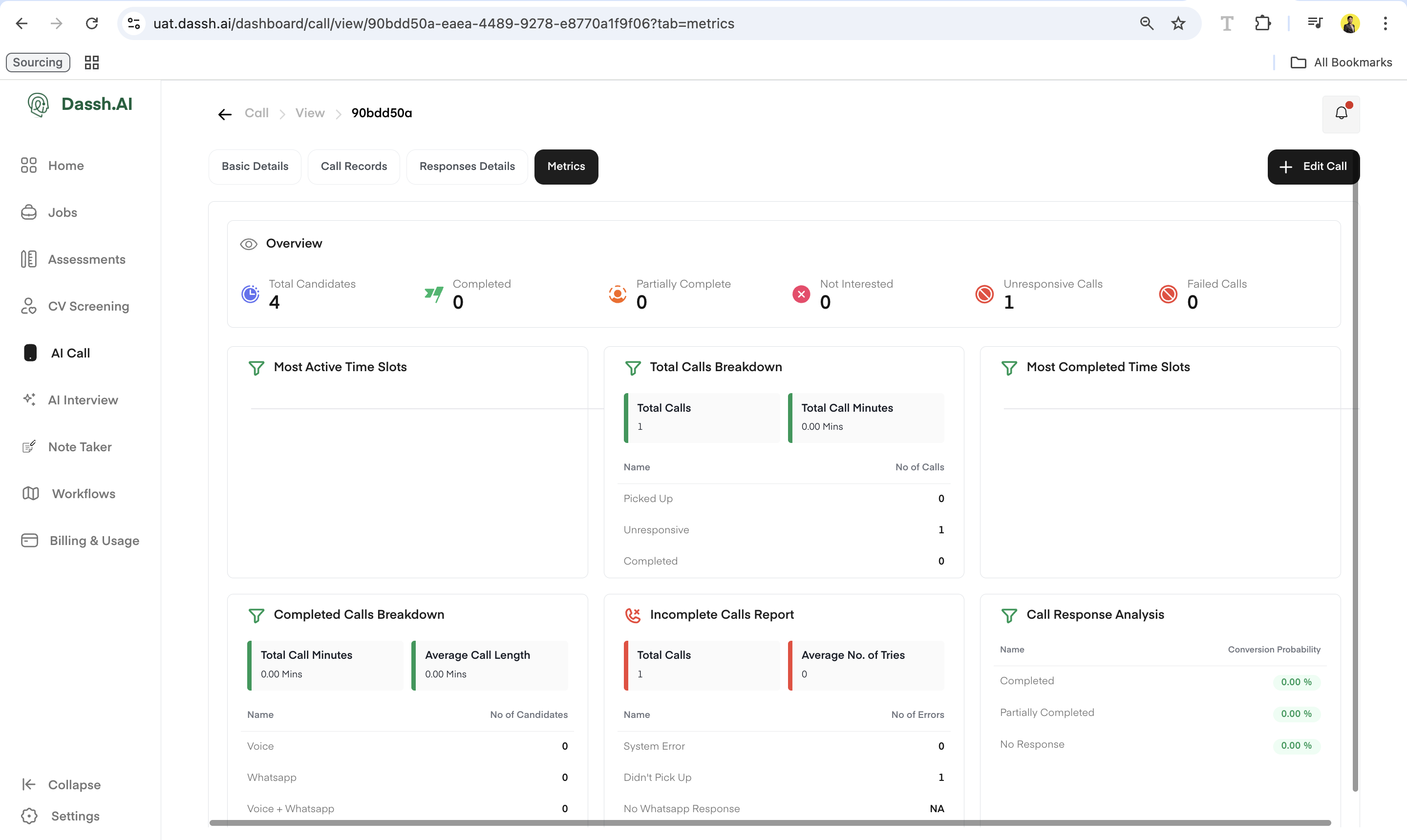Image resolution: width=1407 pixels, height=840 pixels.
Task: Open the Chrome three-dot menu
Action: pos(1385,23)
